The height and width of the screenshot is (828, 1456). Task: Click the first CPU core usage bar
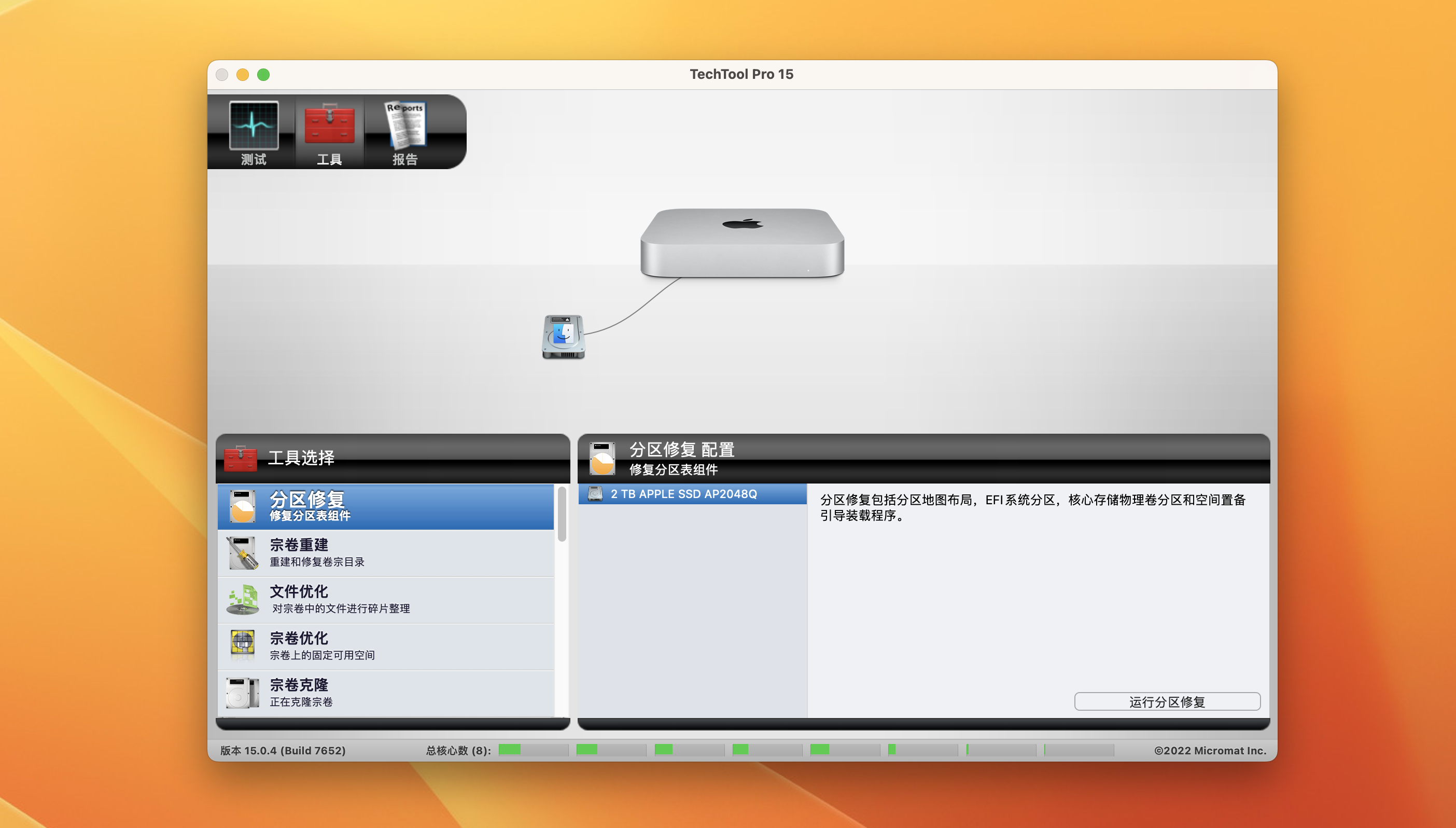(533, 750)
